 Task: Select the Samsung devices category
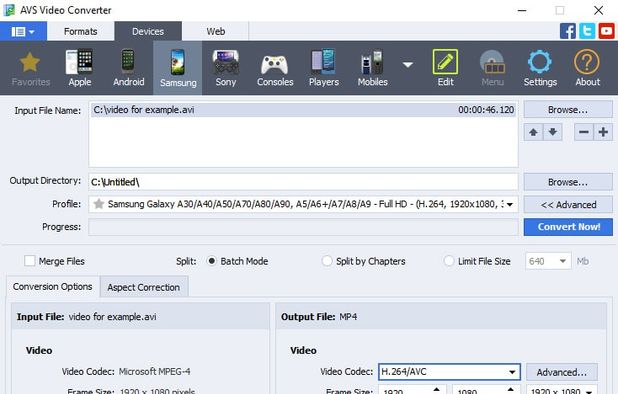pos(178,69)
